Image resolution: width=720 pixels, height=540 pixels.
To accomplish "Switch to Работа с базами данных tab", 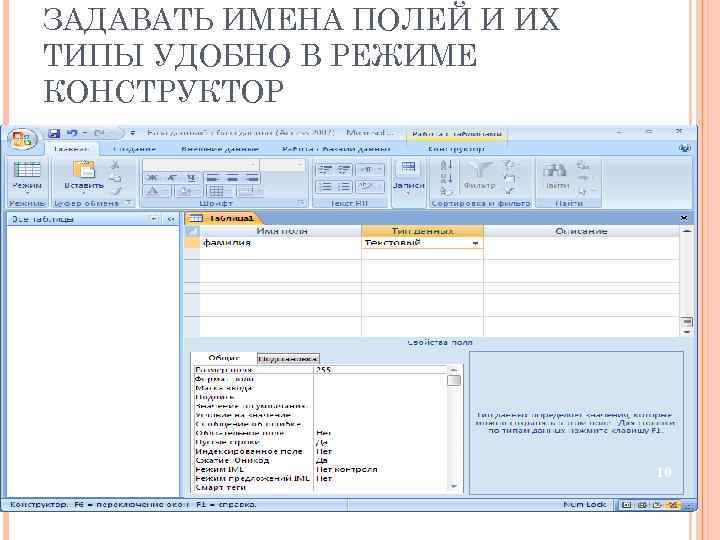I will tap(336, 149).
